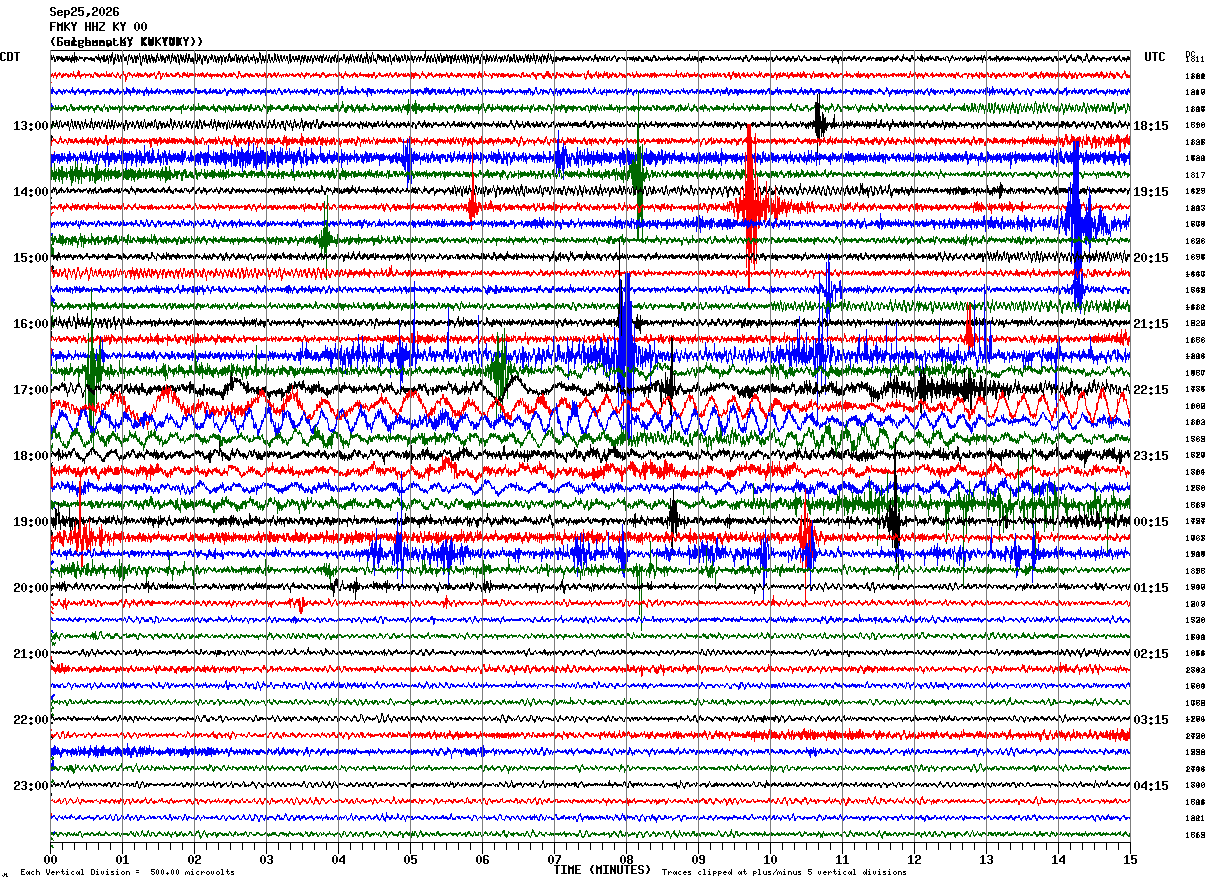Click the CDT timezone label

tap(10, 57)
